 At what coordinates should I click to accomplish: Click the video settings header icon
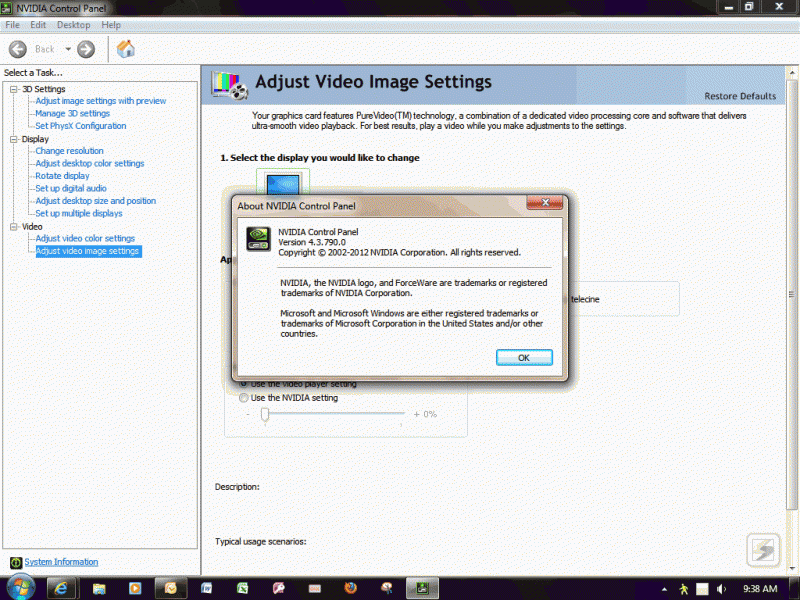tap(229, 85)
